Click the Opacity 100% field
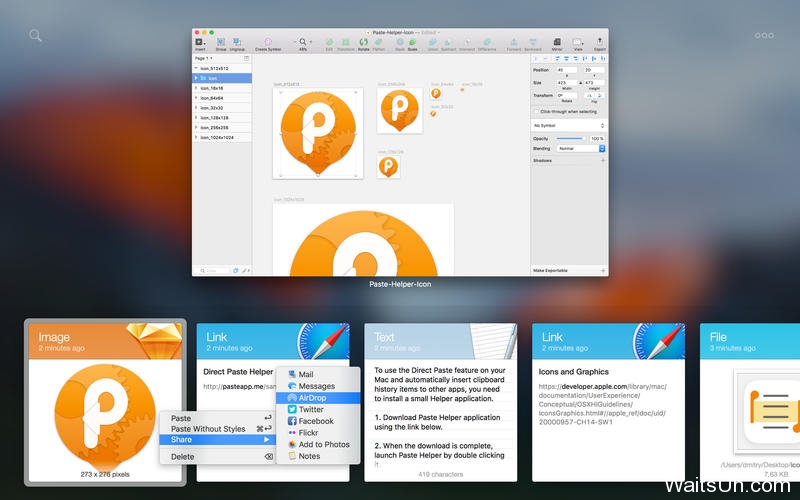Image resolution: width=800 pixels, height=500 pixels. [597, 138]
